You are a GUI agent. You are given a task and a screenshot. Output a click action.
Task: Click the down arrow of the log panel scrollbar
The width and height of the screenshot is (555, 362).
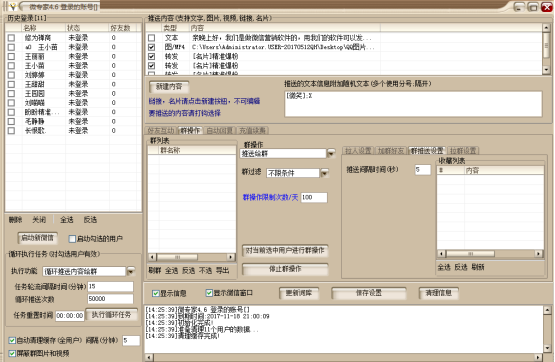click(547, 348)
